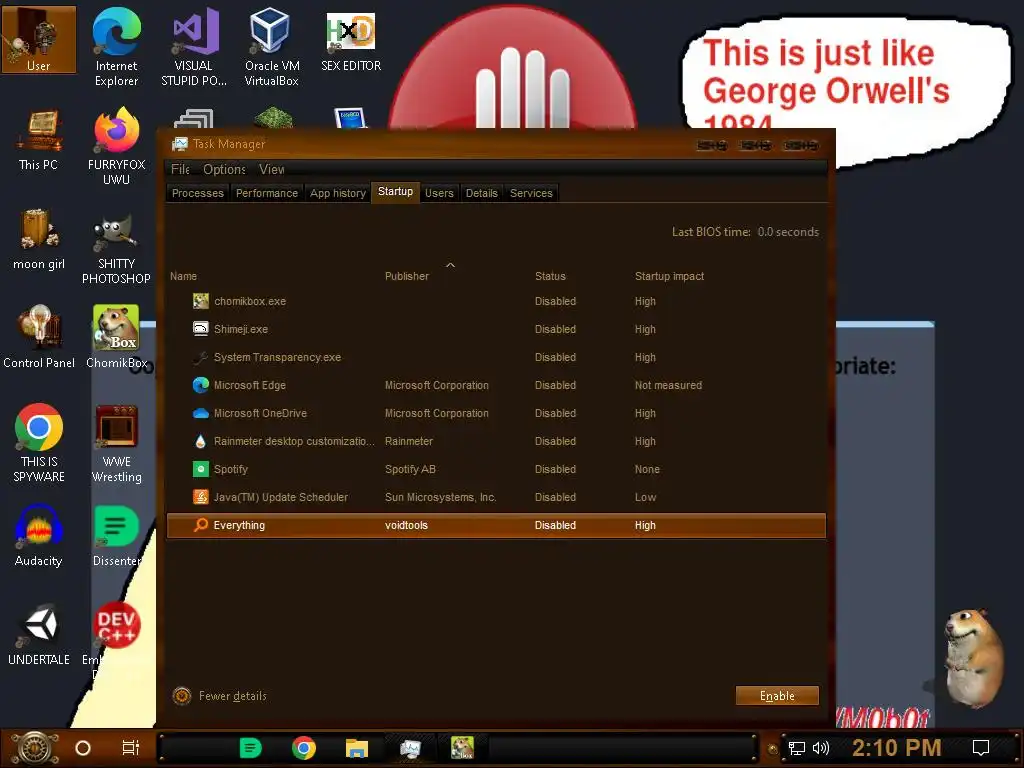Click the 2:10 PM taskbar clock
This screenshot has height=768, width=1024.
point(897,748)
